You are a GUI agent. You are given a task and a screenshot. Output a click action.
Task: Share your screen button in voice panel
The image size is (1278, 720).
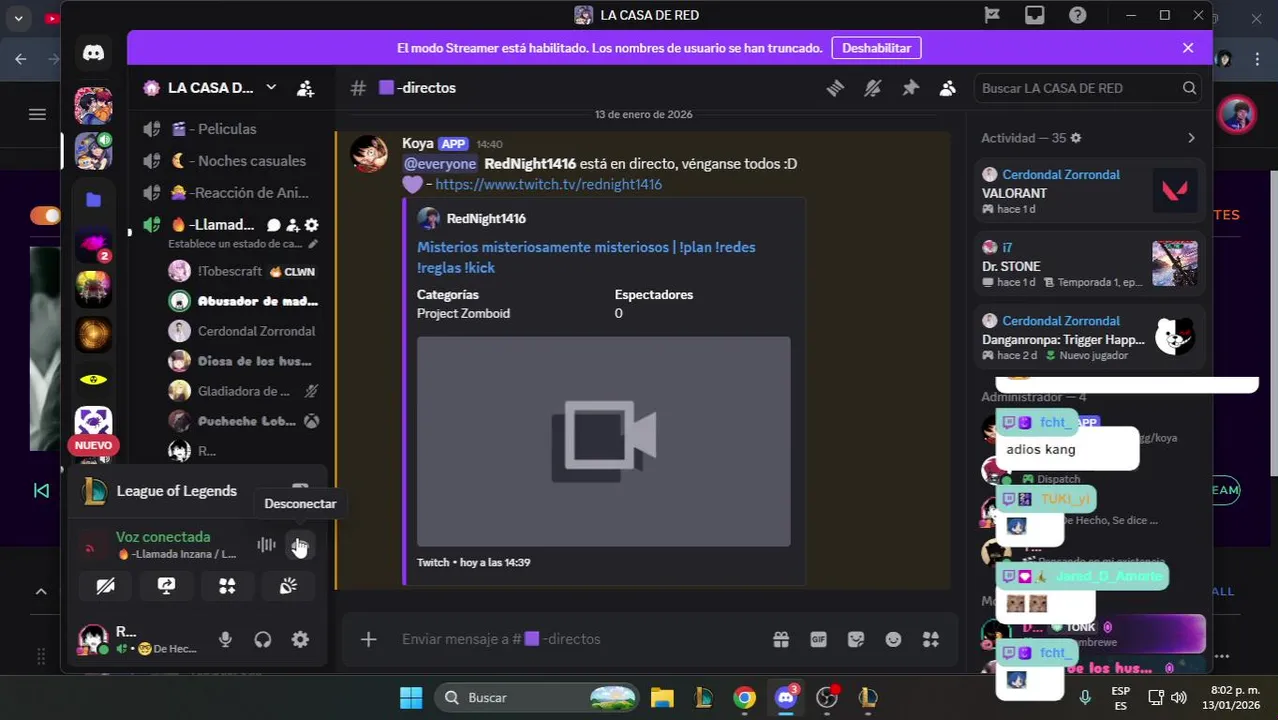coord(166,586)
